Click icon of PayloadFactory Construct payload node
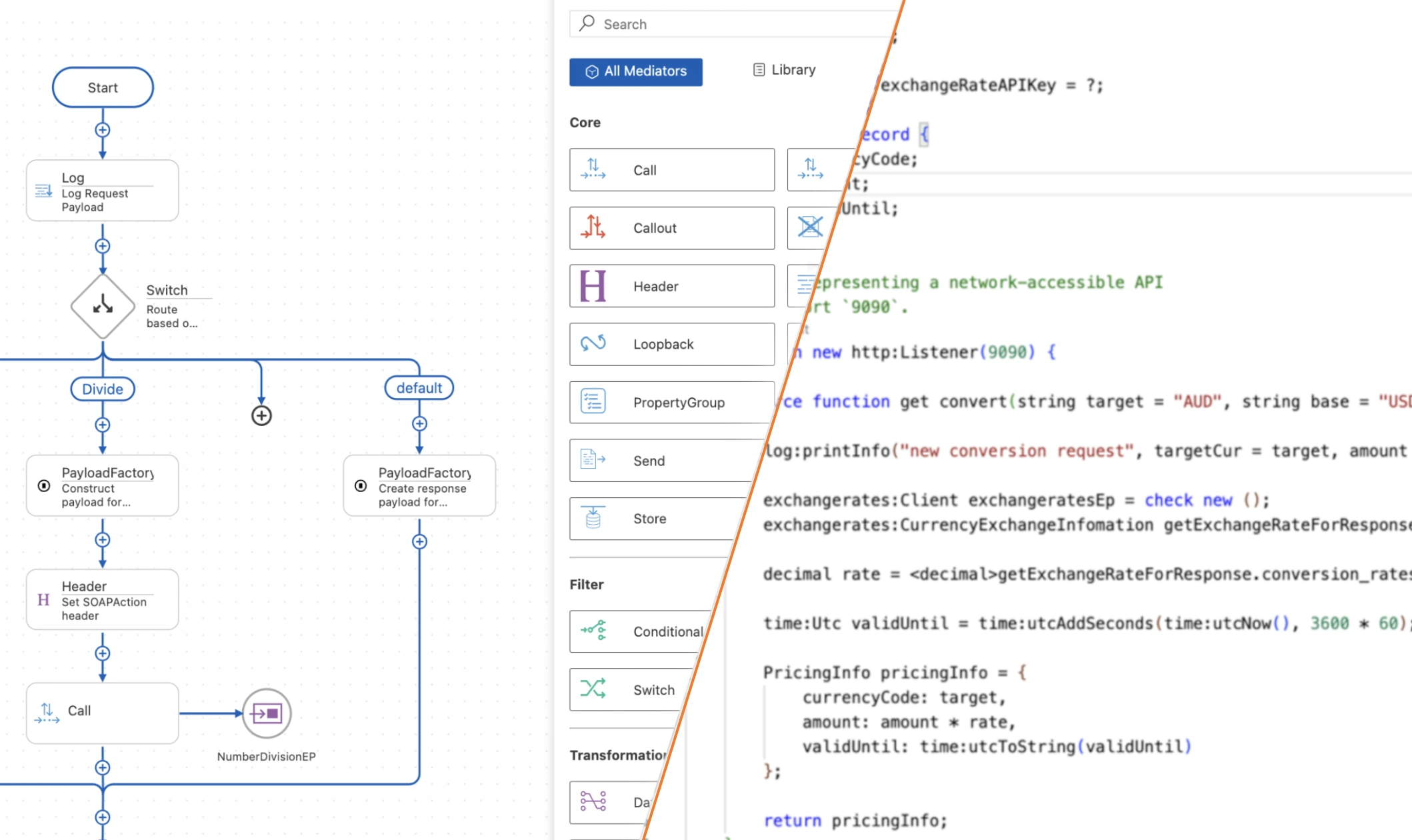This screenshot has height=840, width=1412. pyautogui.click(x=44, y=486)
